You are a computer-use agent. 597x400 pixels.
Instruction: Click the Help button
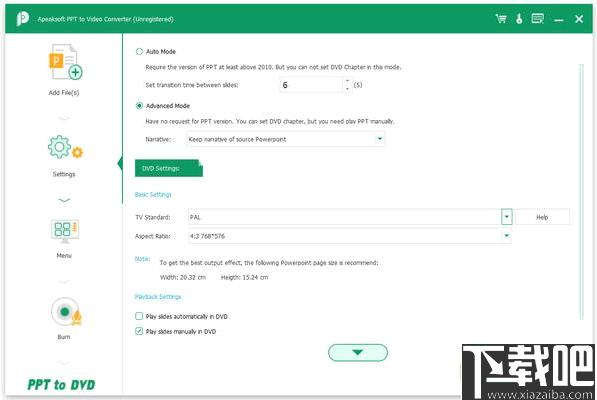click(x=542, y=217)
